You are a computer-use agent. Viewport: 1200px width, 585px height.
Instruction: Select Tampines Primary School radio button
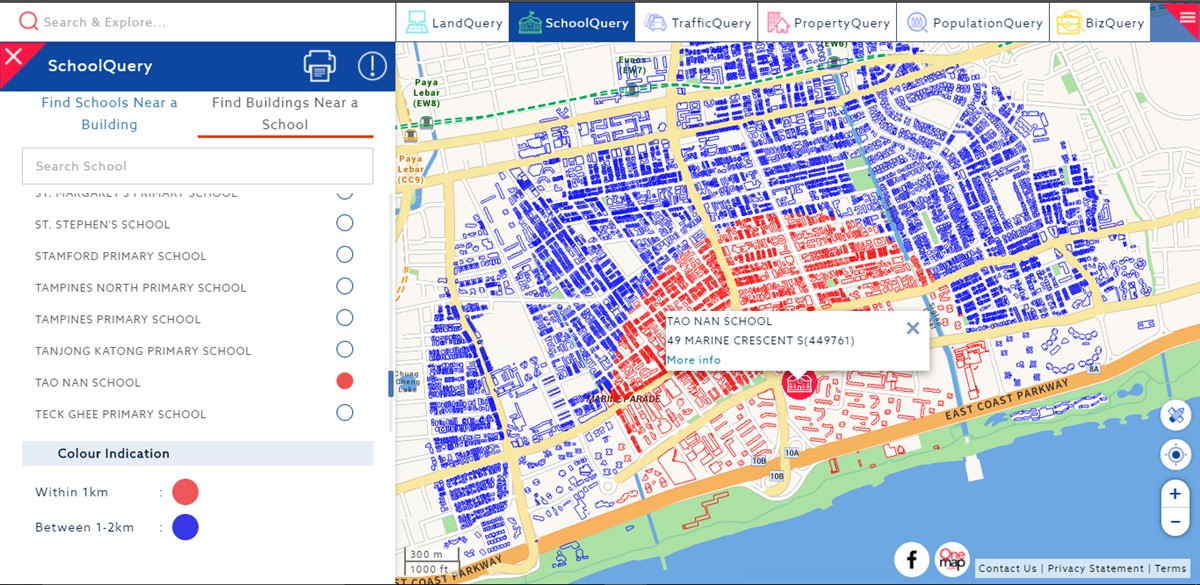[345, 318]
